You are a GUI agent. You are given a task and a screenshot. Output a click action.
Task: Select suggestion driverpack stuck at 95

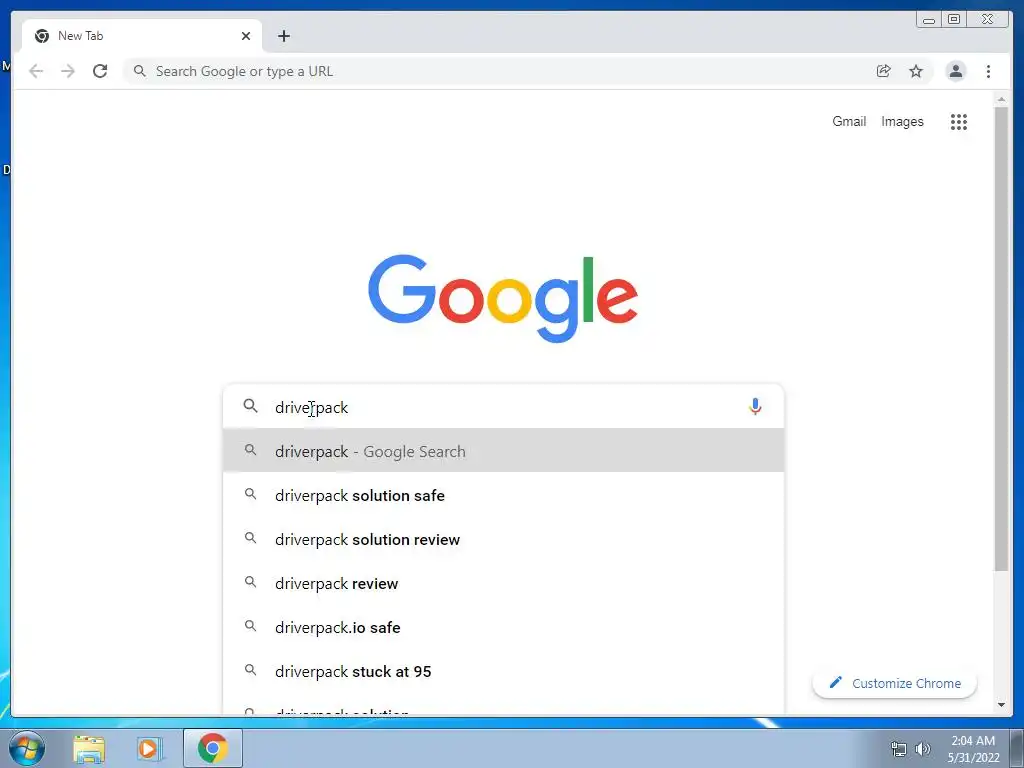(x=503, y=671)
